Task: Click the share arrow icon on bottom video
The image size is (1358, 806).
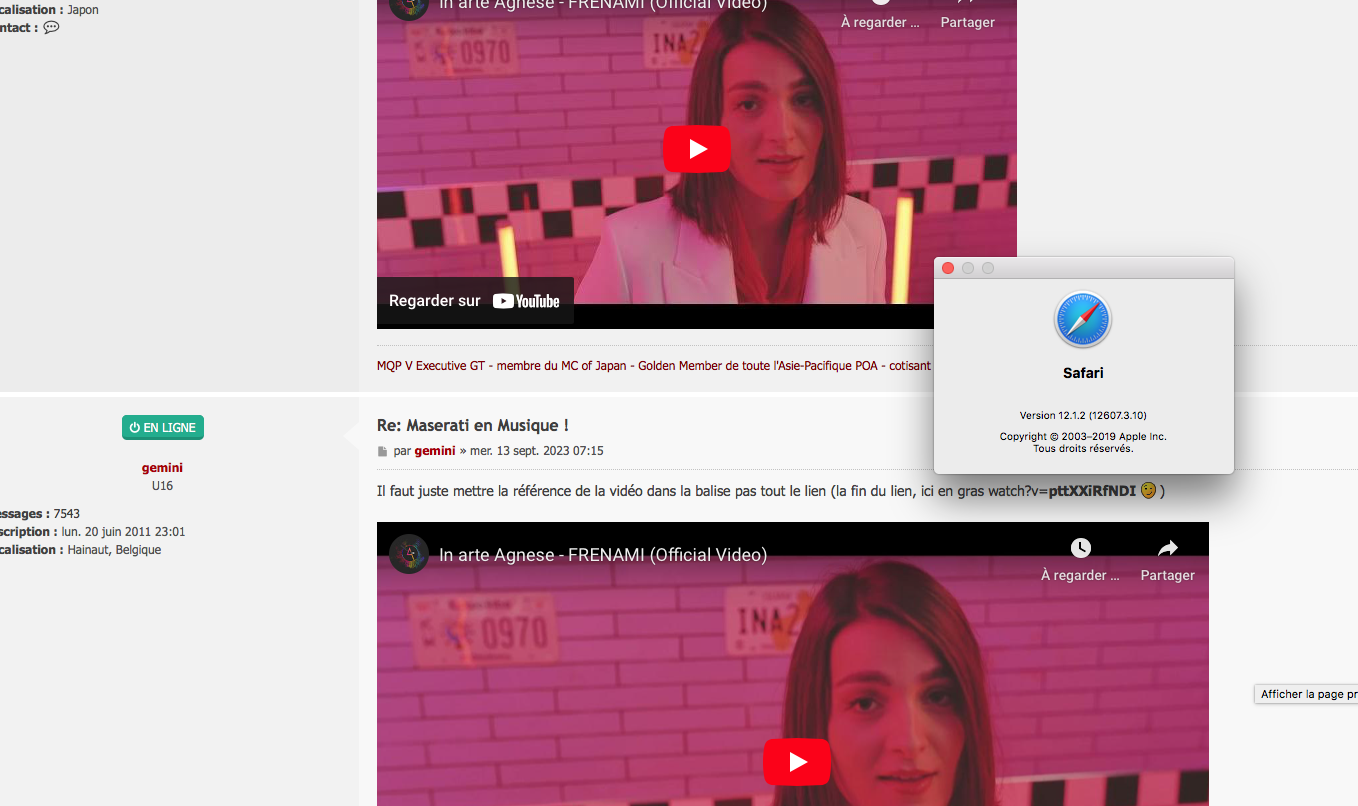Action: [1168, 548]
